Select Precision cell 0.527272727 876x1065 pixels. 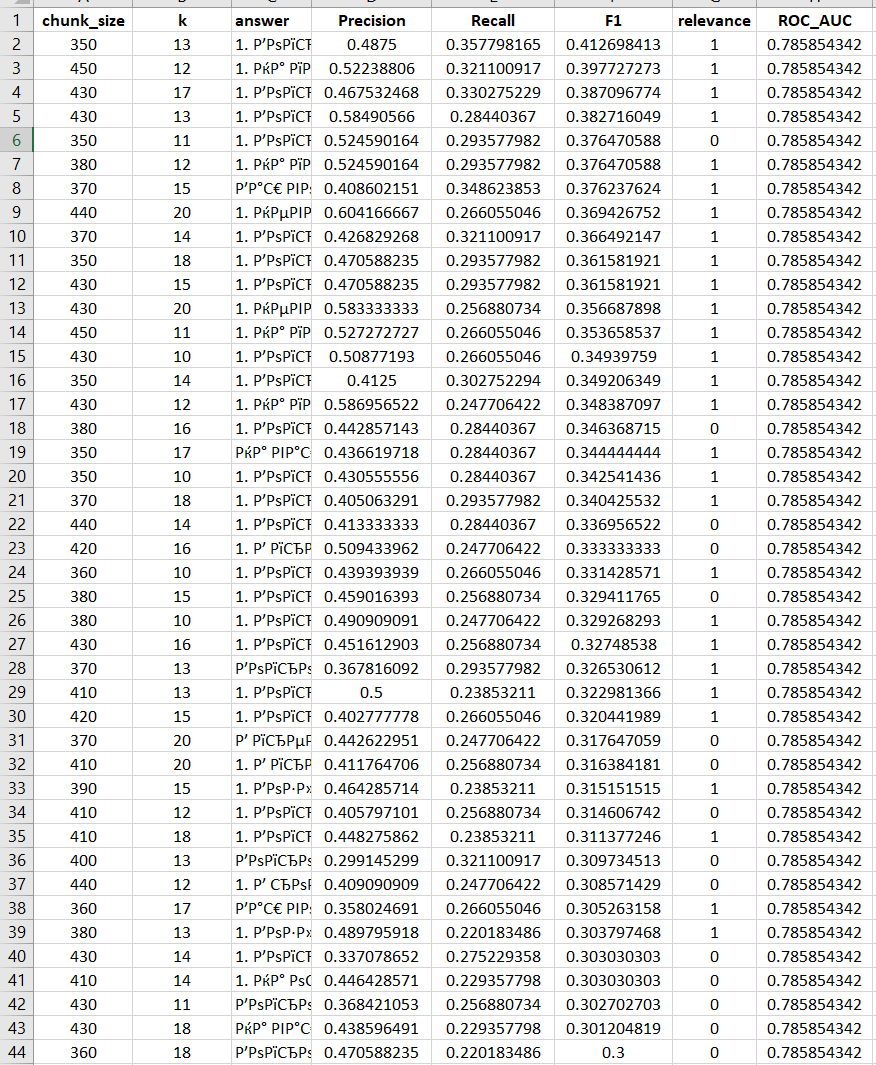(x=371, y=333)
